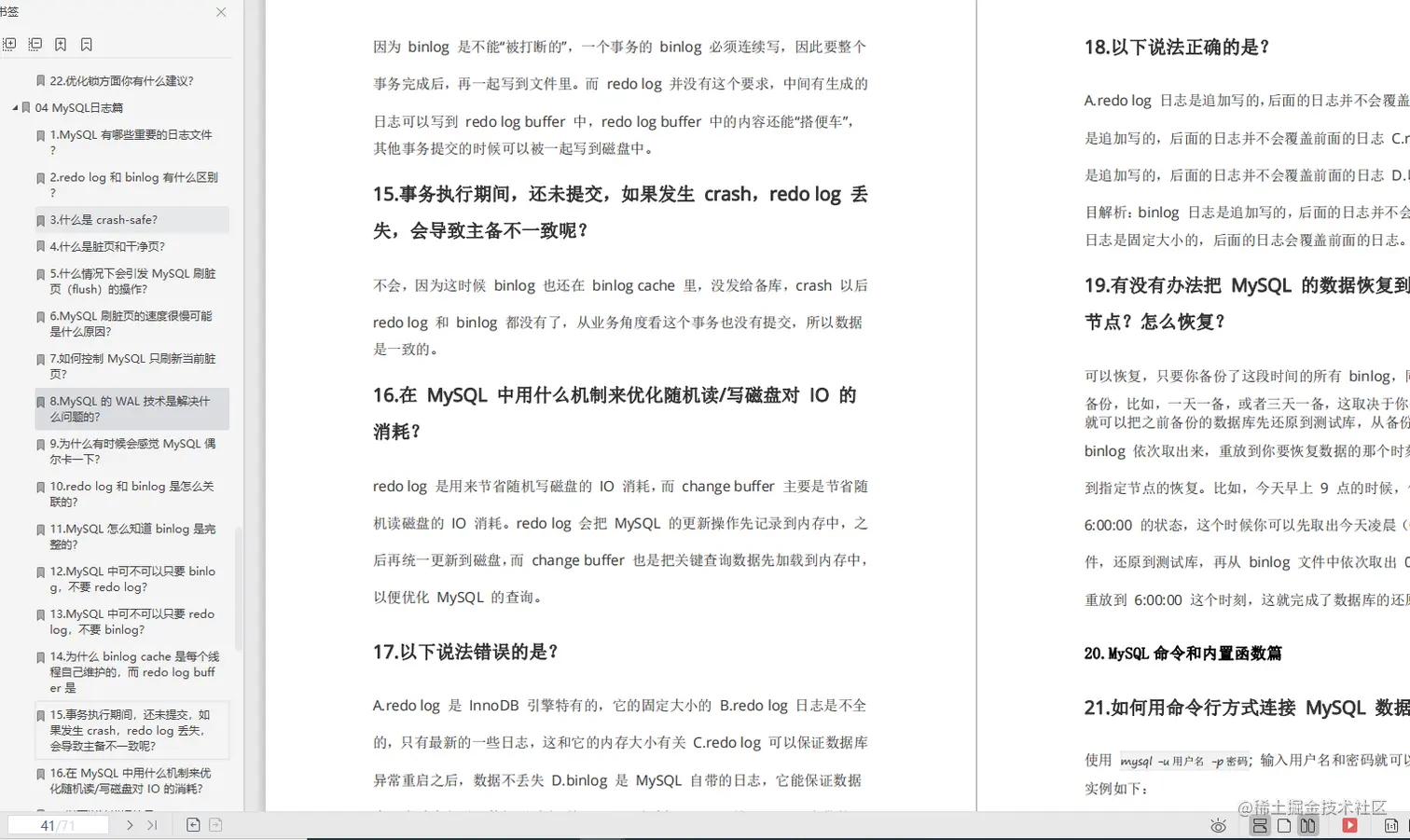Click heading '20. MySQL 命令和内置函数篇'
The height and width of the screenshot is (840, 1410).
coord(1182,654)
